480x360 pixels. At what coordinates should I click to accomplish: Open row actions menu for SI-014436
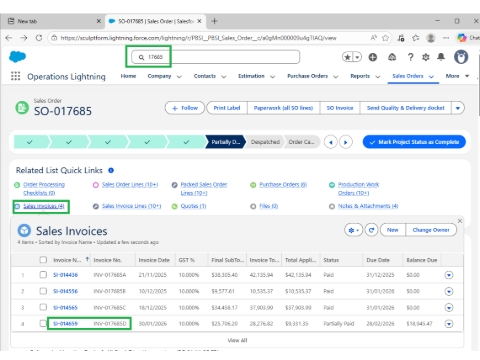click(x=449, y=275)
